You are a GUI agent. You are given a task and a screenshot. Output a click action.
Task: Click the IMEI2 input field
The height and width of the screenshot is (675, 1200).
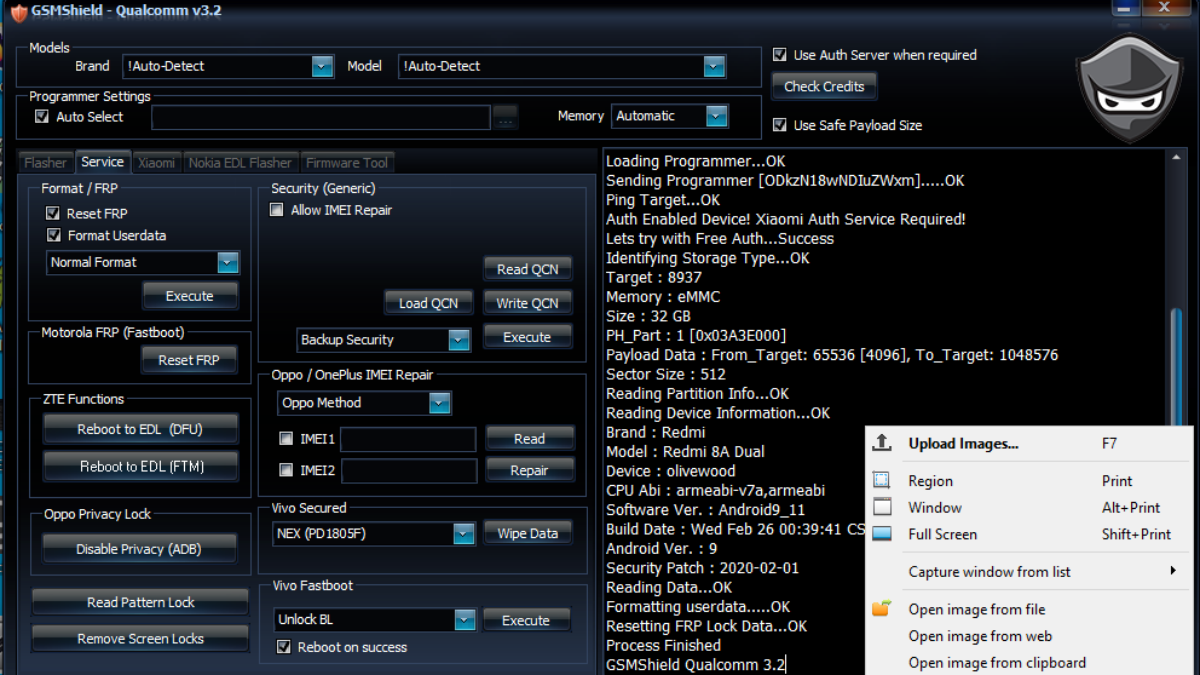click(408, 471)
